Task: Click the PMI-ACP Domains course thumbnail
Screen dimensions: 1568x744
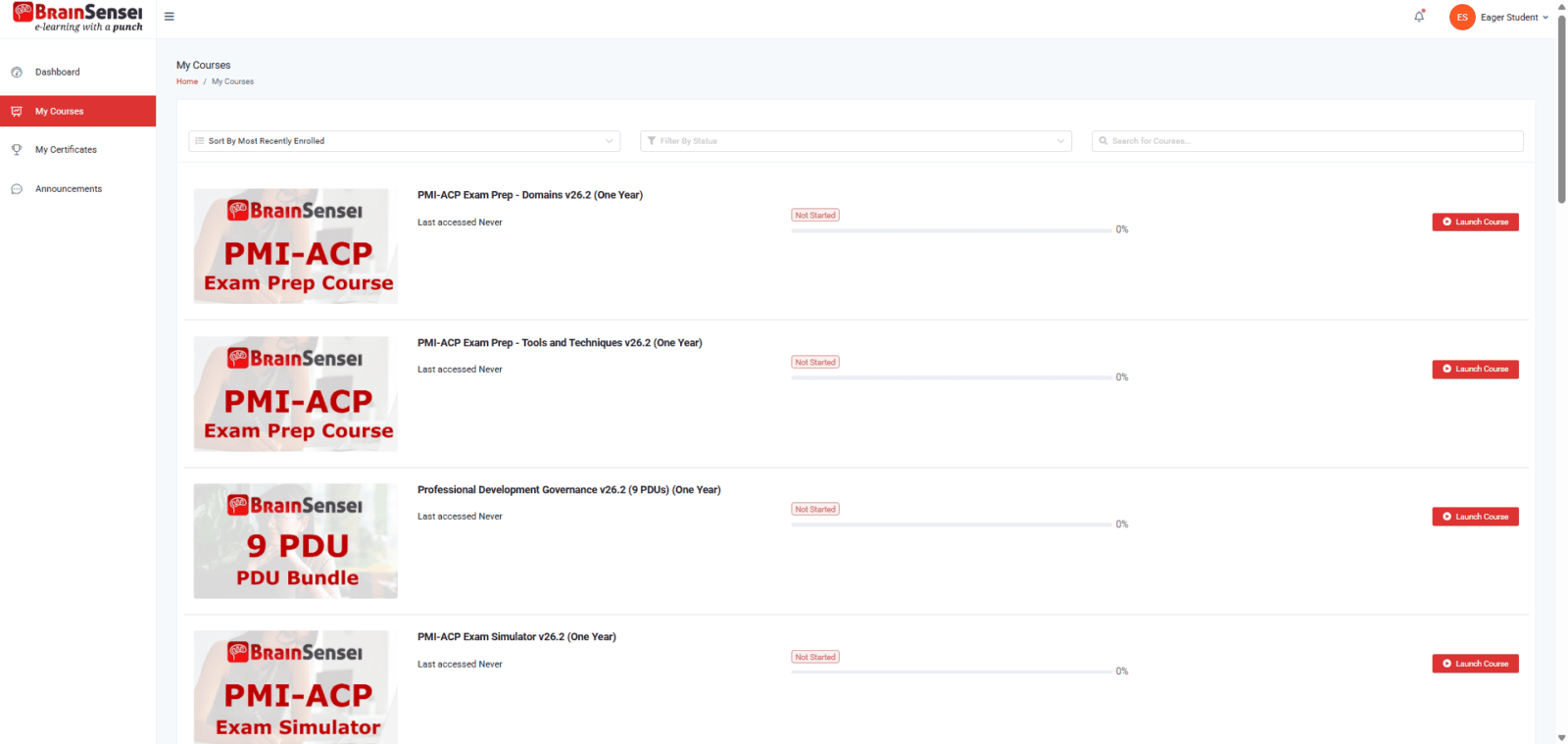Action: [x=296, y=246]
